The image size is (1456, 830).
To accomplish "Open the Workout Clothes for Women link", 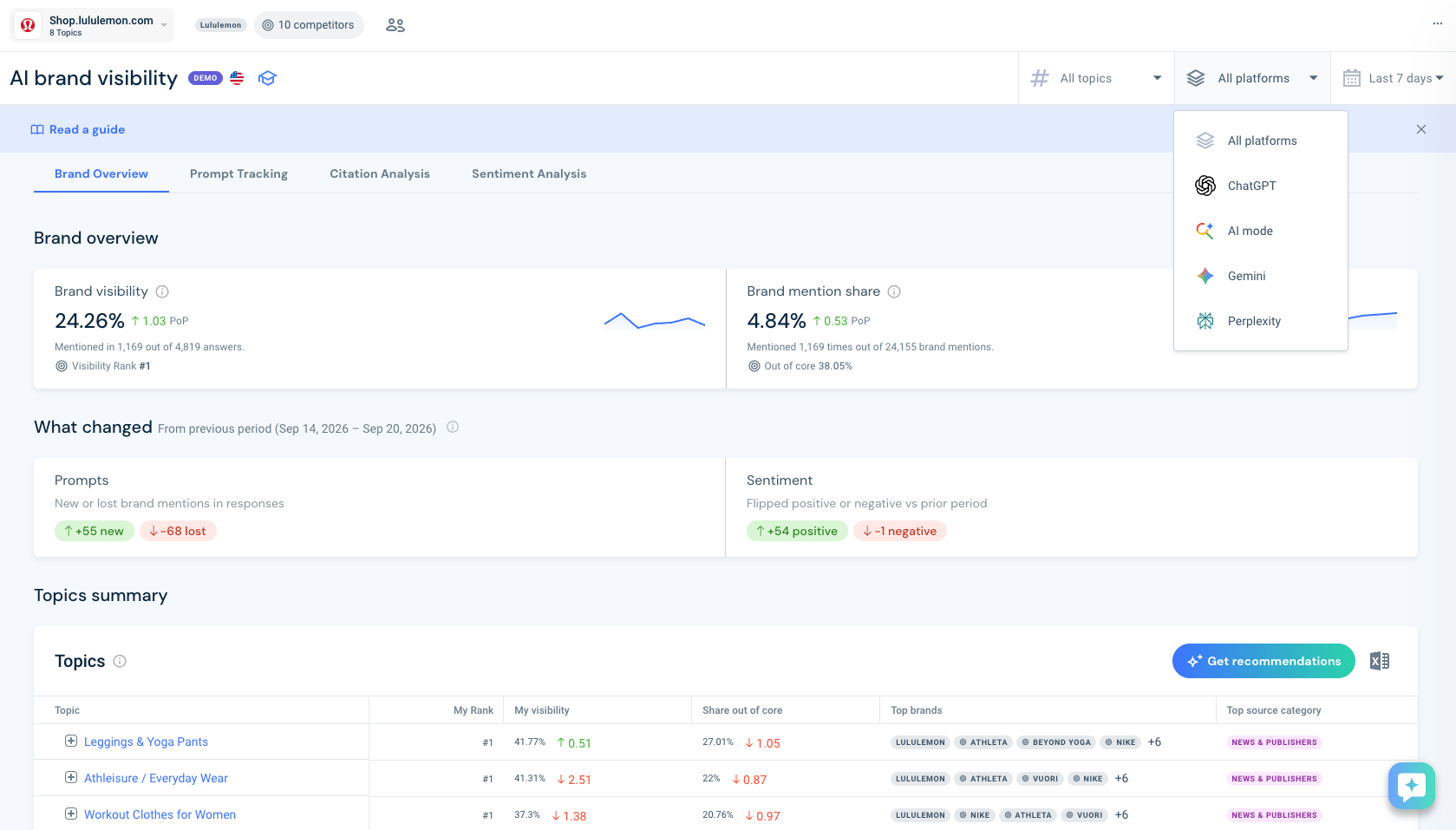I will (160, 814).
